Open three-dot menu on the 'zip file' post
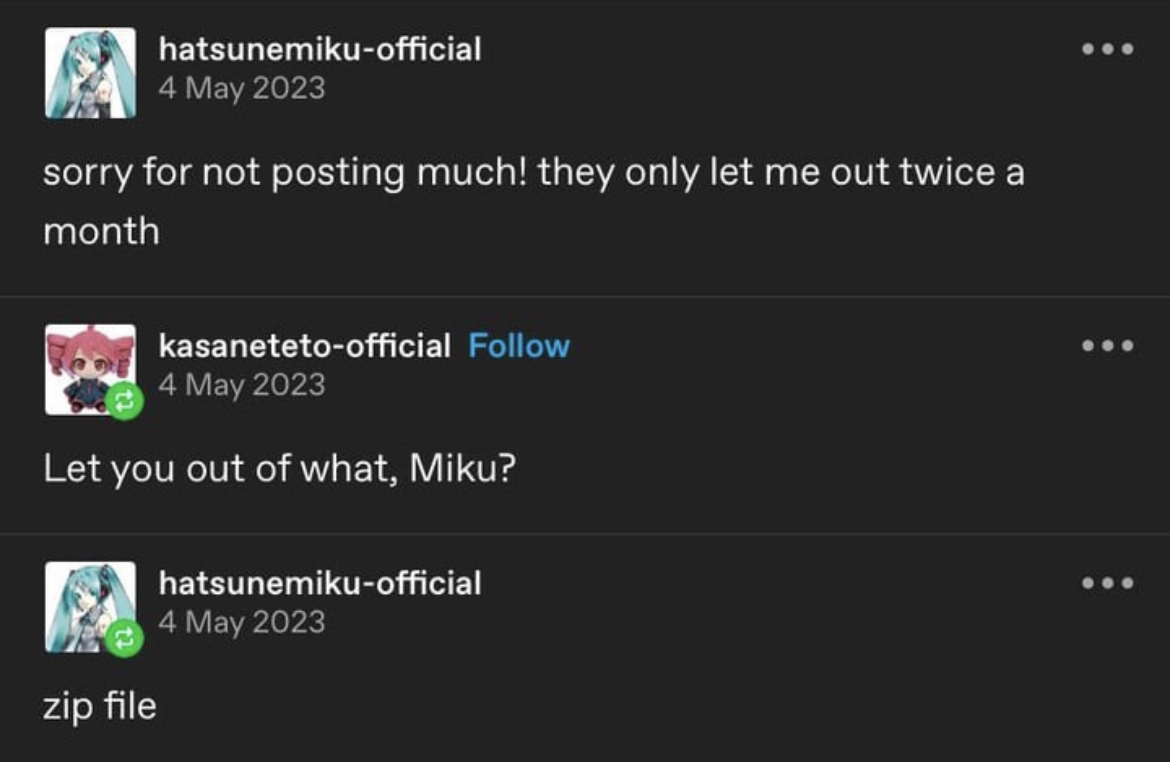 pyautogui.click(x=1107, y=583)
